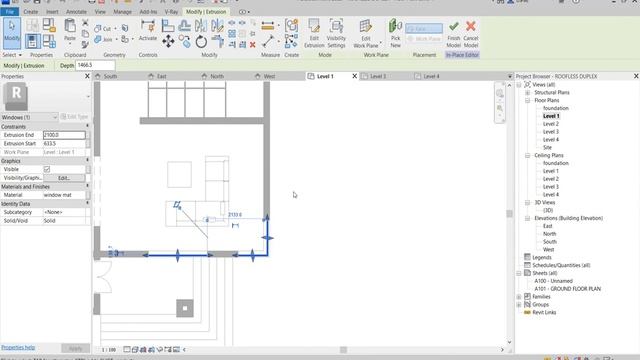Click the red Delete X icon
The width and height of the screenshot is (640, 360).
click(253, 44)
